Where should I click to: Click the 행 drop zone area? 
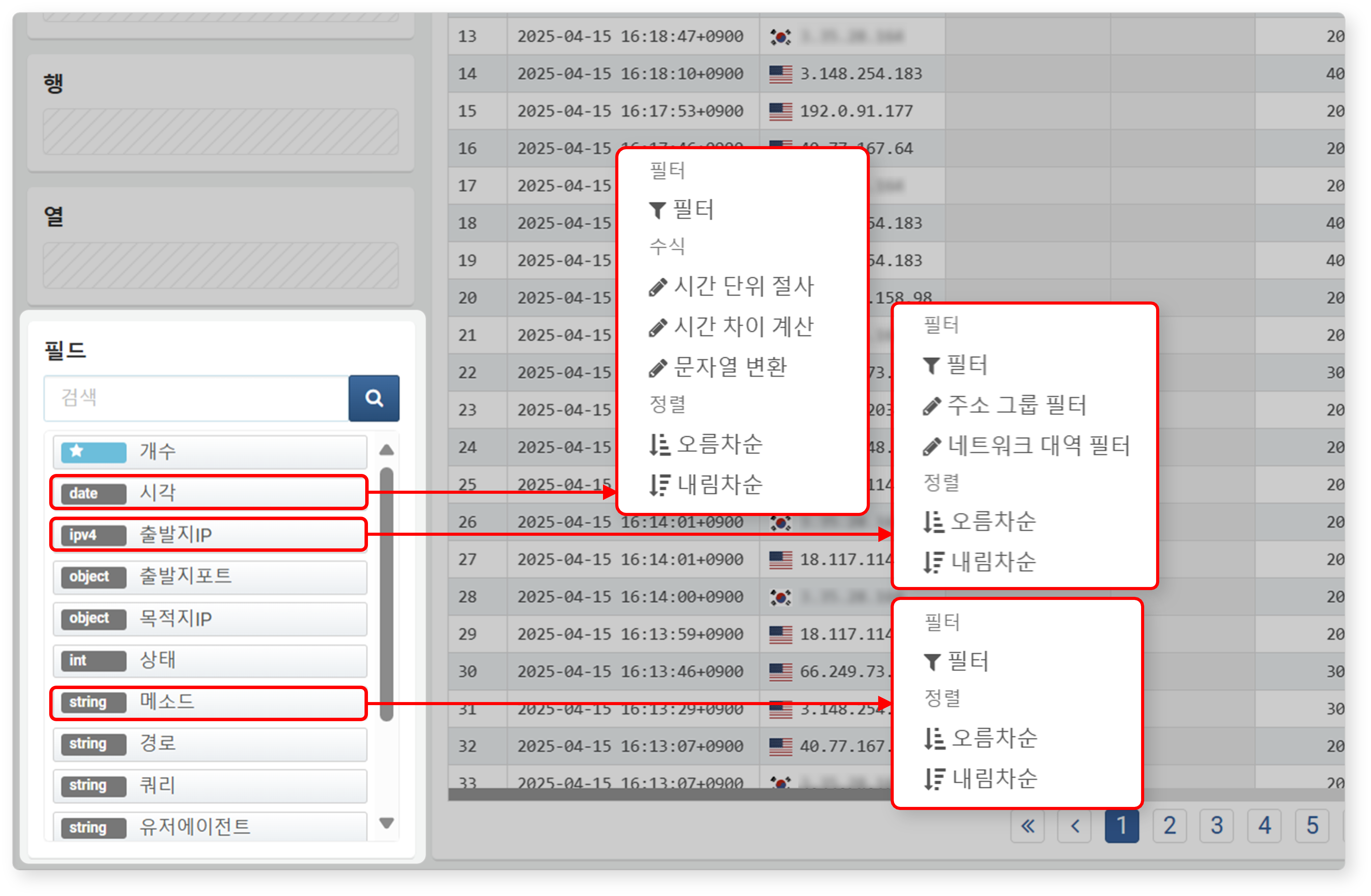(221, 132)
